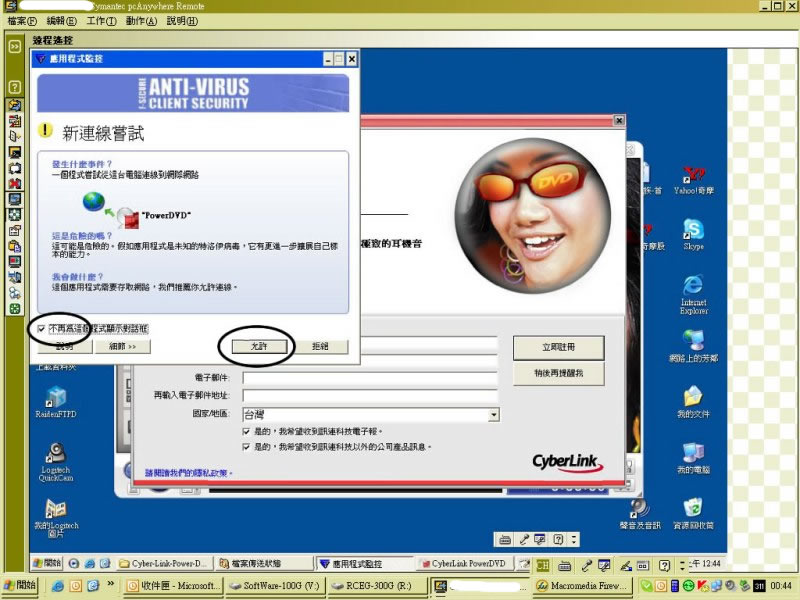Open the 編輯(E) menu
800x600 pixels.
click(x=61, y=21)
